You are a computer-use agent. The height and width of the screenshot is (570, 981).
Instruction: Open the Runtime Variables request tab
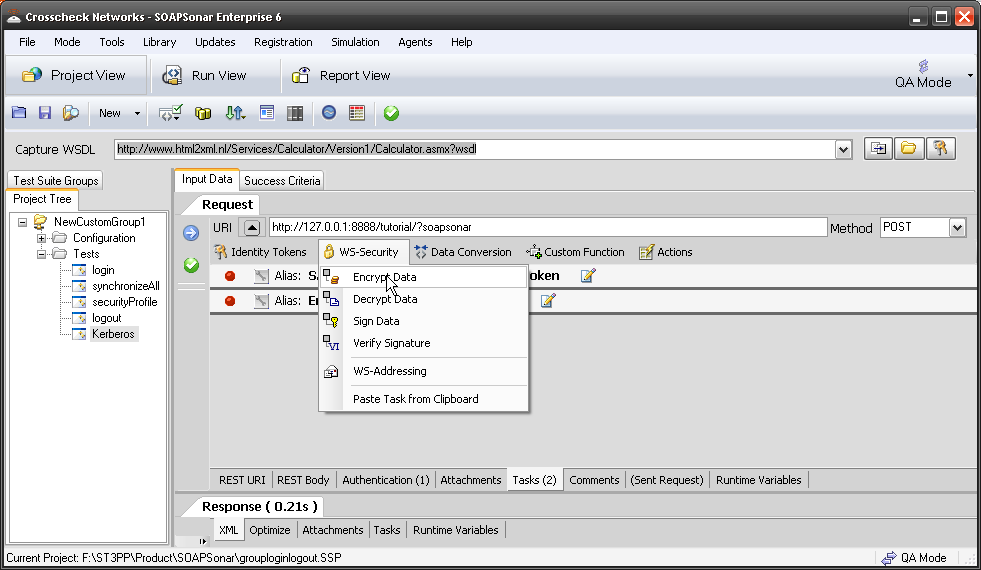[x=758, y=480]
